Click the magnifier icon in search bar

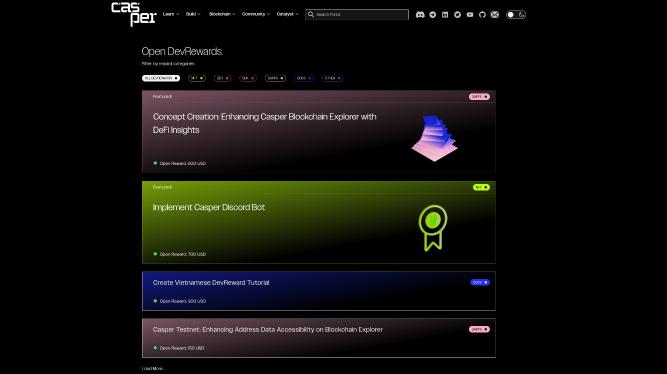[311, 14]
